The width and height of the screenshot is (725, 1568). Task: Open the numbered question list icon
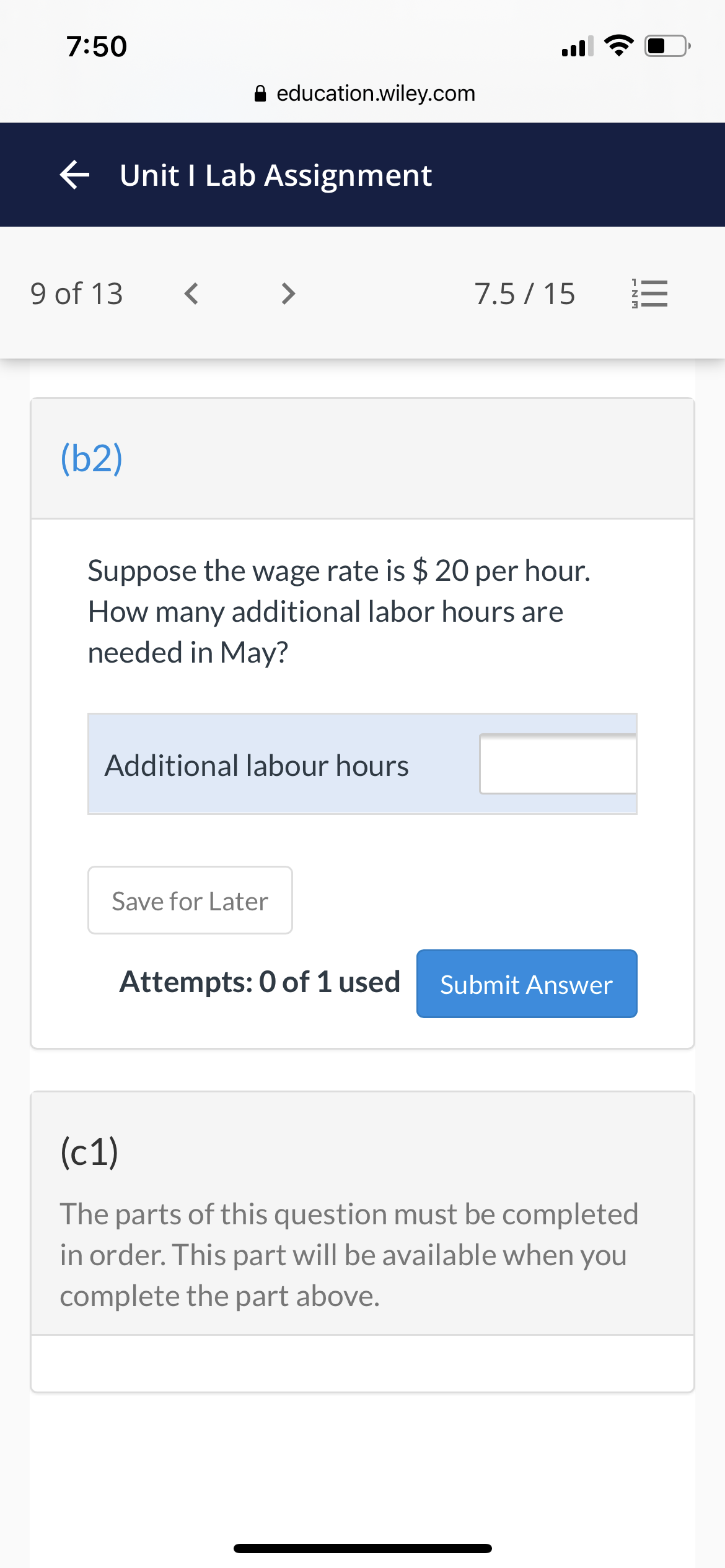click(x=650, y=294)
